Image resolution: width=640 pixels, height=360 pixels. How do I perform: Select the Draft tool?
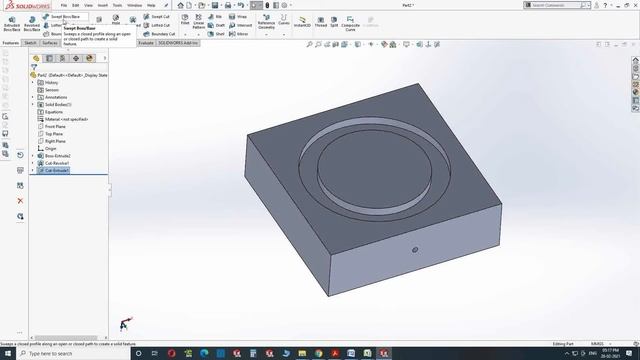pos(216,25)
